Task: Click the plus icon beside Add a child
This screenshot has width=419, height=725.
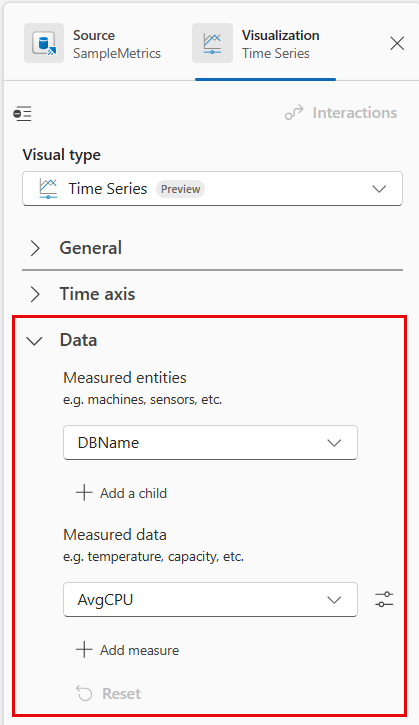Action: (x=84, y=493)
